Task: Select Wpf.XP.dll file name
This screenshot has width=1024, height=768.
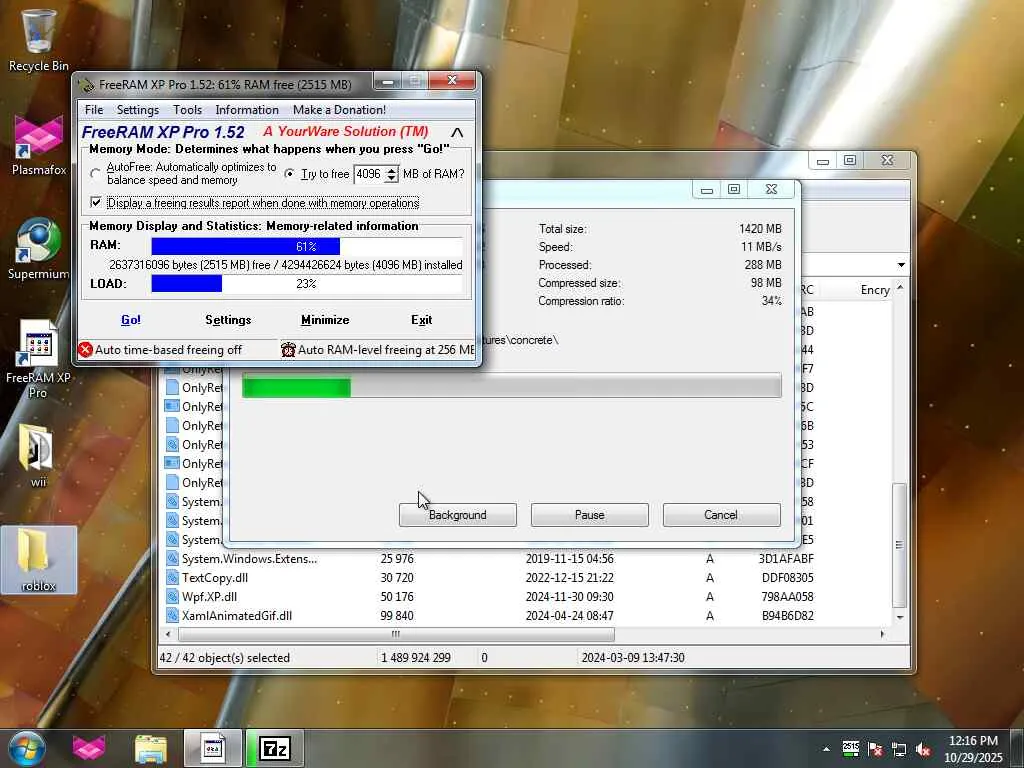Action: 209,596
